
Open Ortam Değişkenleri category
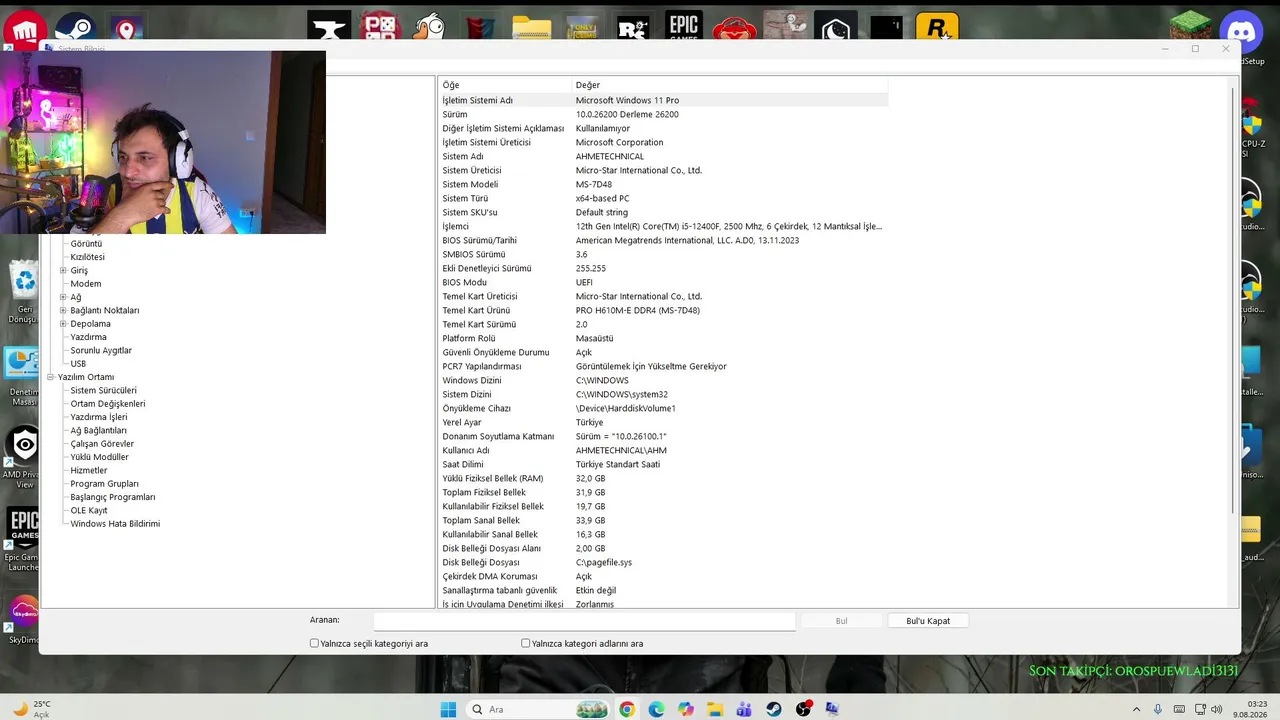point(107,404)
